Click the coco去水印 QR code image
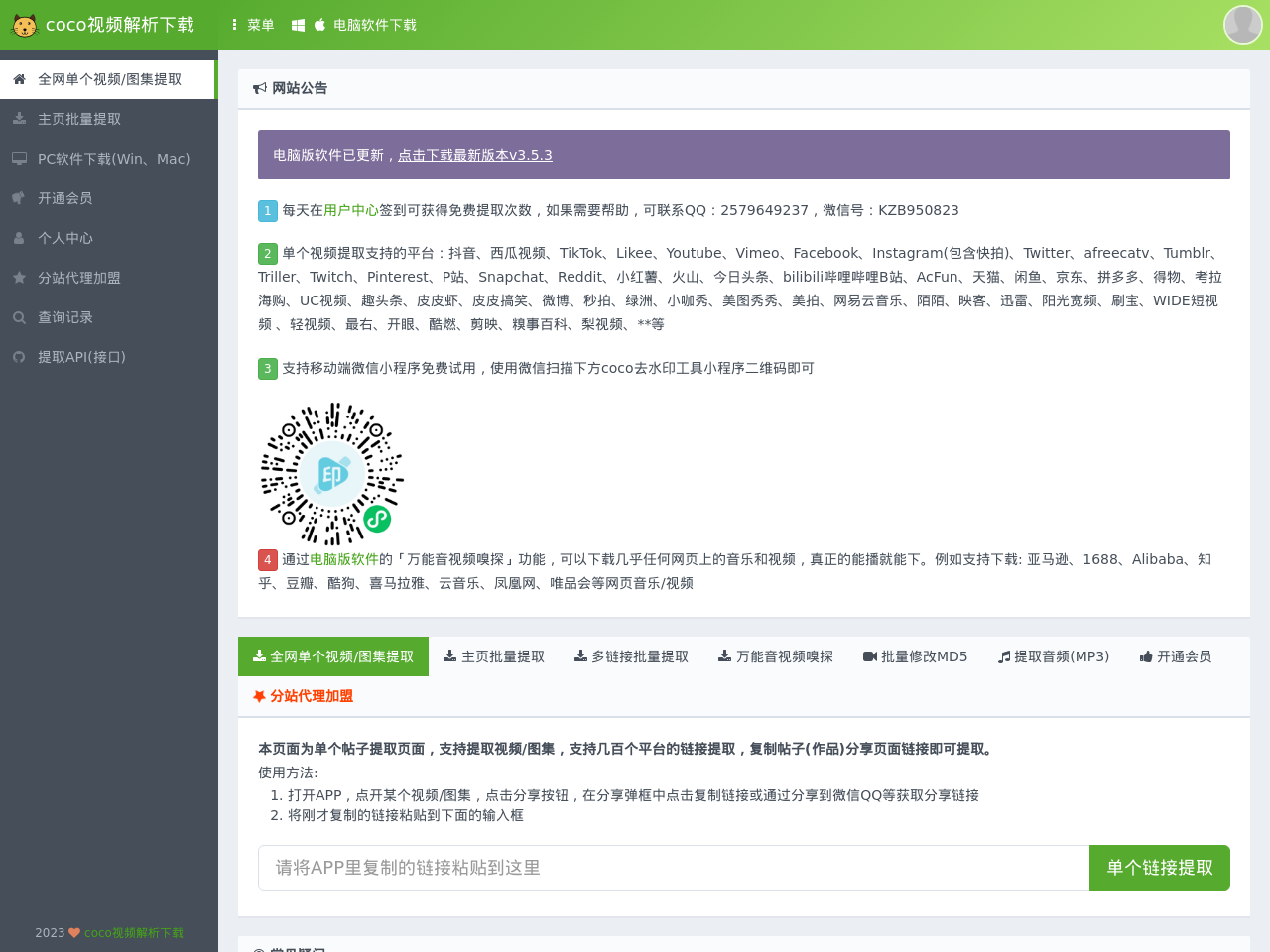 (332, 473)
